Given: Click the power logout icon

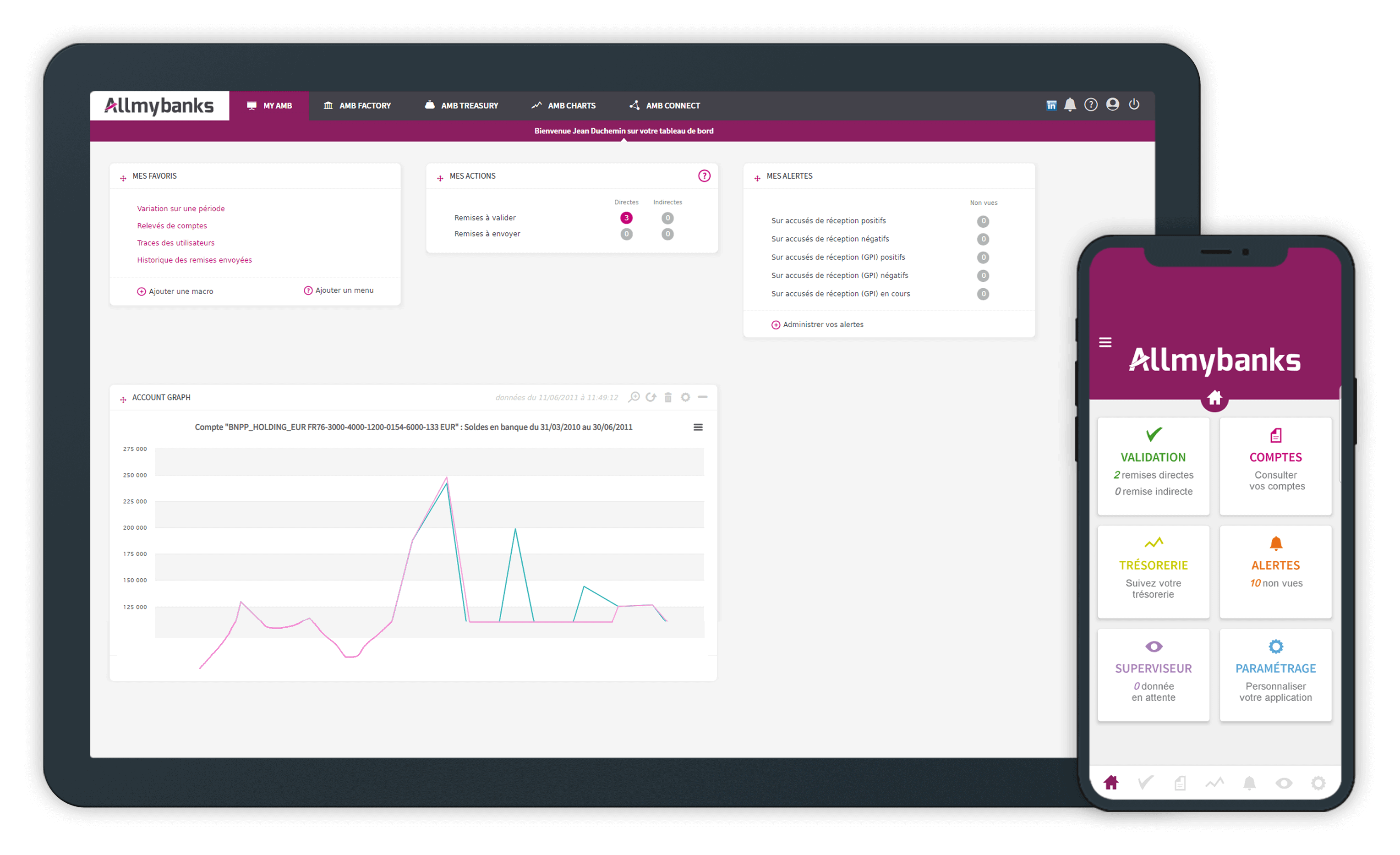Looking at the screenshot, I should [1134, 104].
